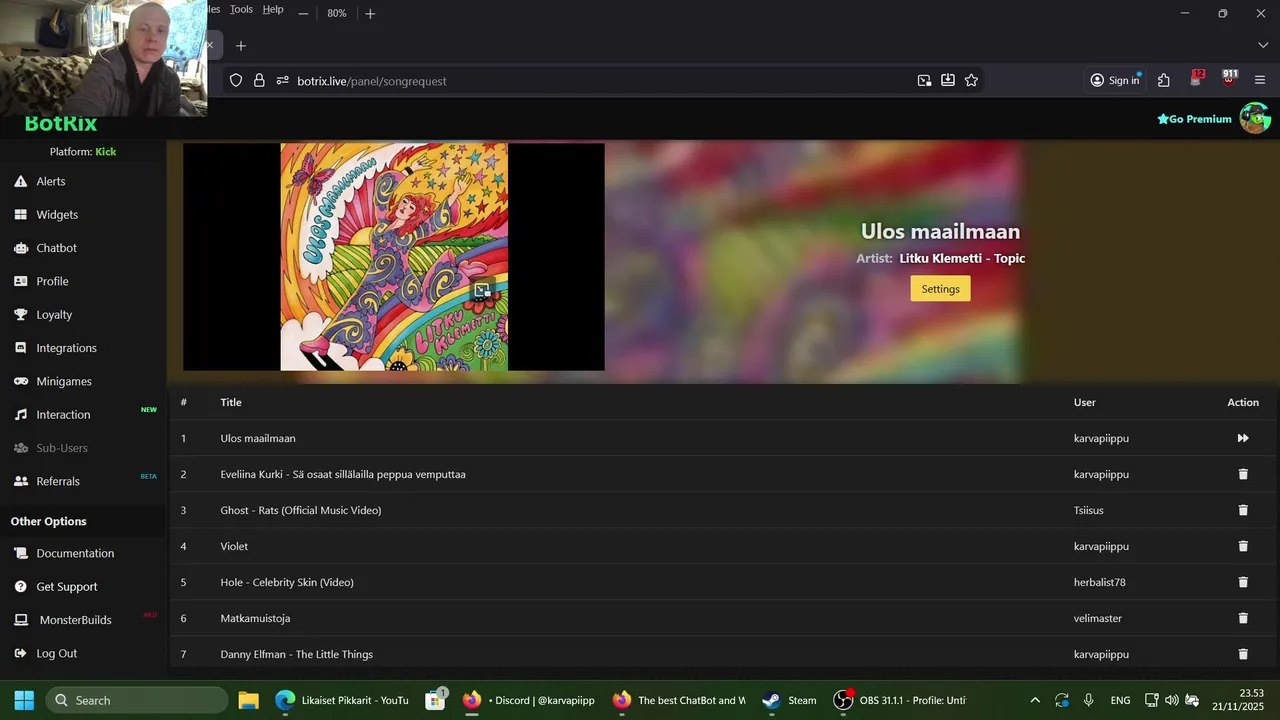Viewport: 1280px width, 720px height.
Task: Open the uBlock extension with 911 badge
Action: click(1230, 79)
